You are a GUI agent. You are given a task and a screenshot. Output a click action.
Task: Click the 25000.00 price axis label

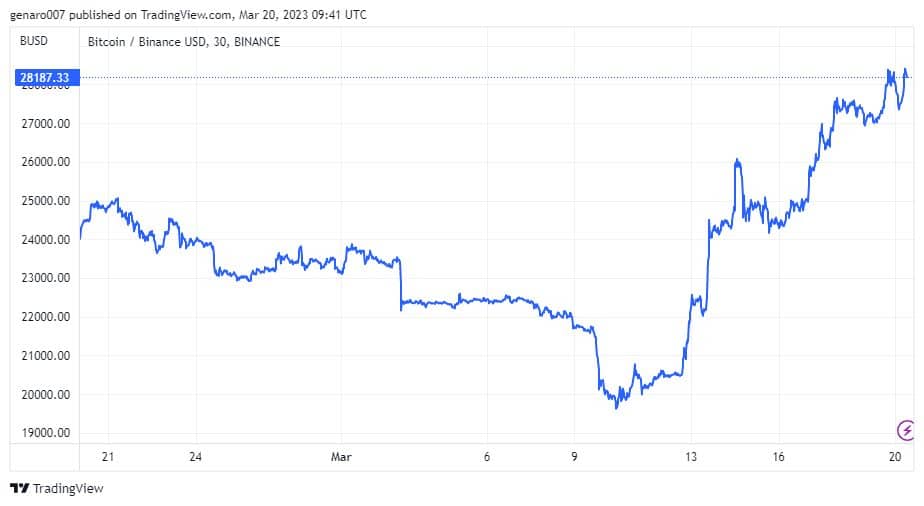[45, 201]
